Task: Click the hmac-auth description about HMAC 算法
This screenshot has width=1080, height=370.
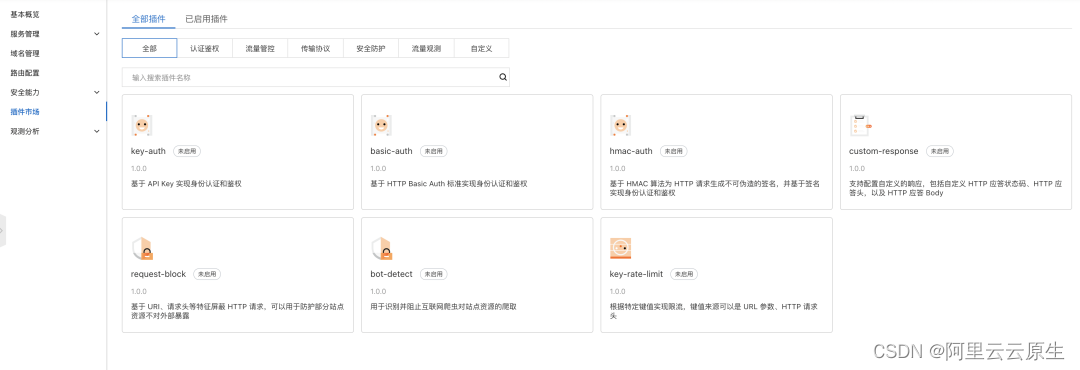Action: [x=714, y=188]
